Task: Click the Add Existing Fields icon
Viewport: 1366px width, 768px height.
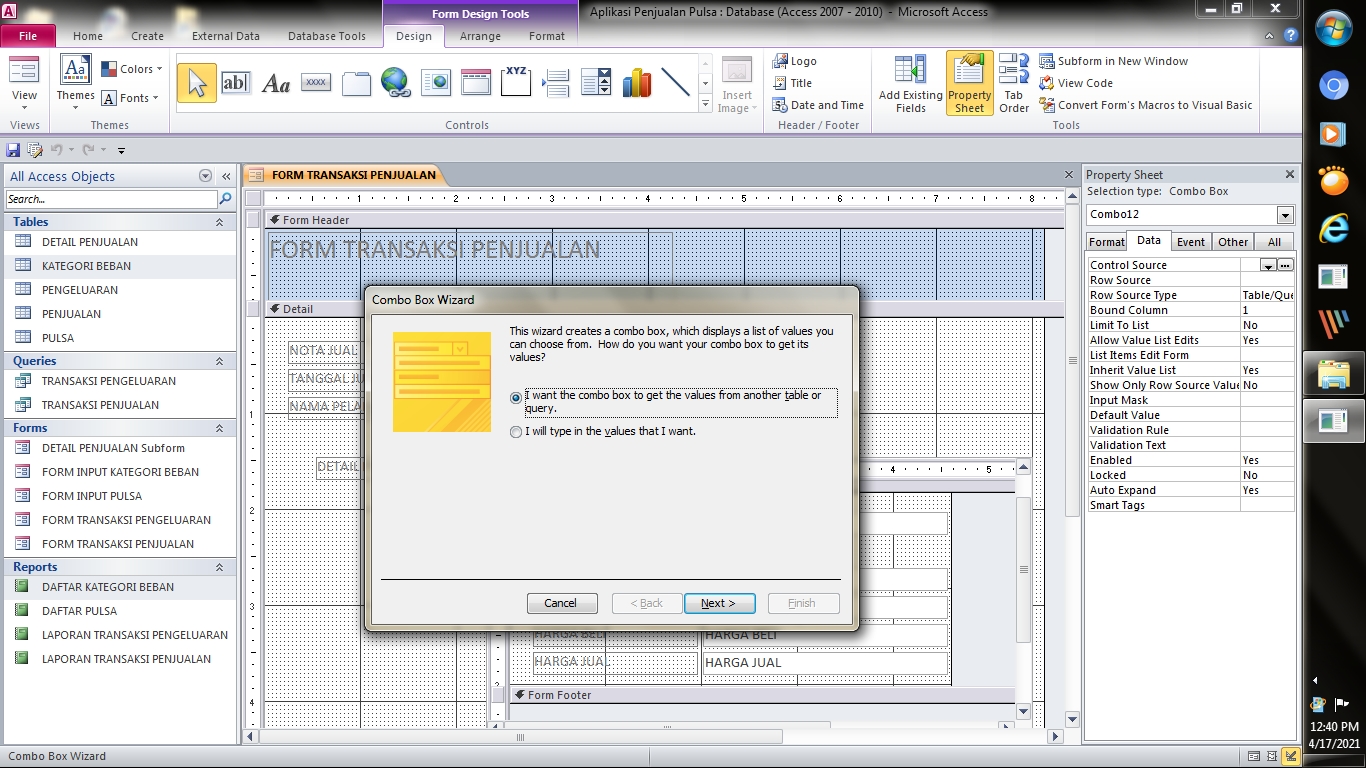Action: [908, 82]
